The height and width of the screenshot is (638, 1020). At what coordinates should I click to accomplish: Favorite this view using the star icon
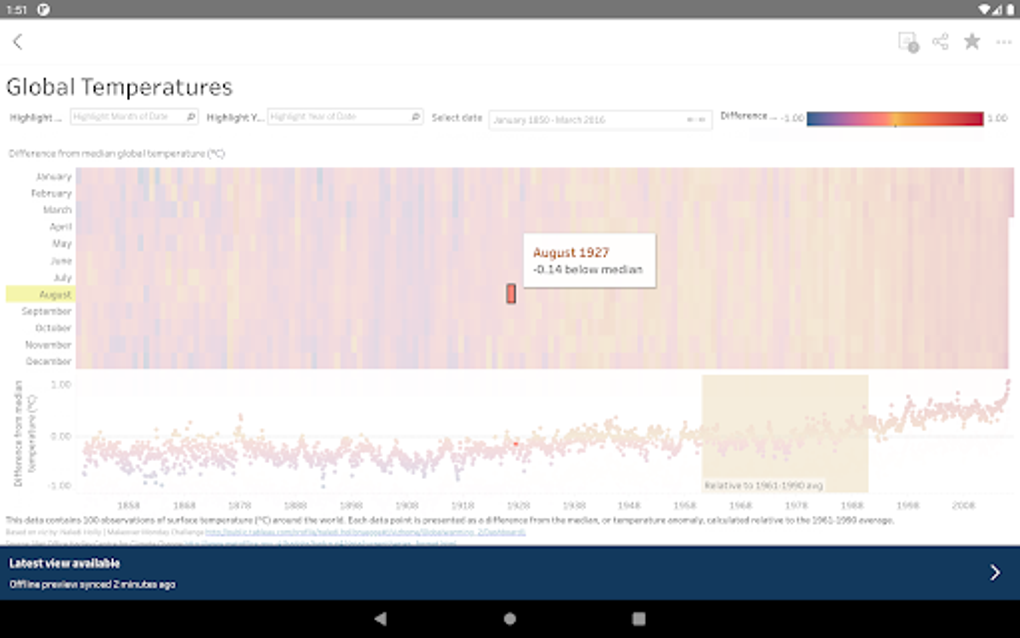point(971,42)
